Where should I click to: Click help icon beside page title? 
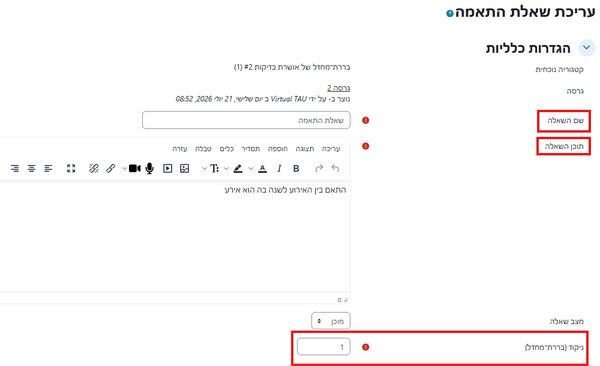click(x=450, y=13)
